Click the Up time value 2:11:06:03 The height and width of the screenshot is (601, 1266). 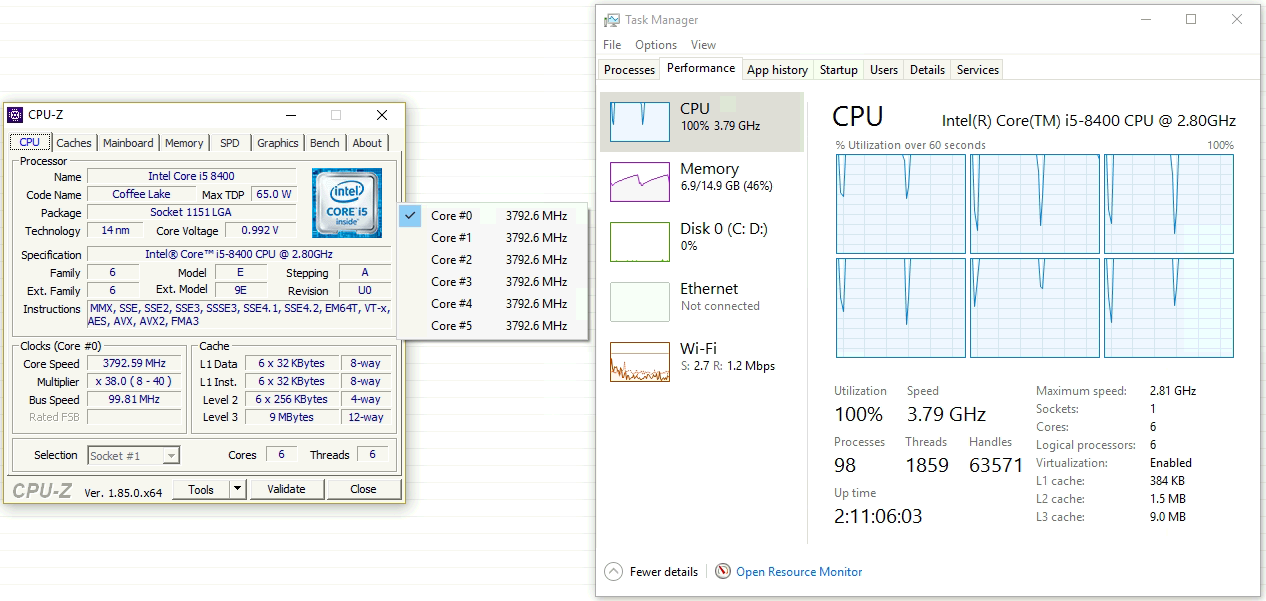(878, 516)
